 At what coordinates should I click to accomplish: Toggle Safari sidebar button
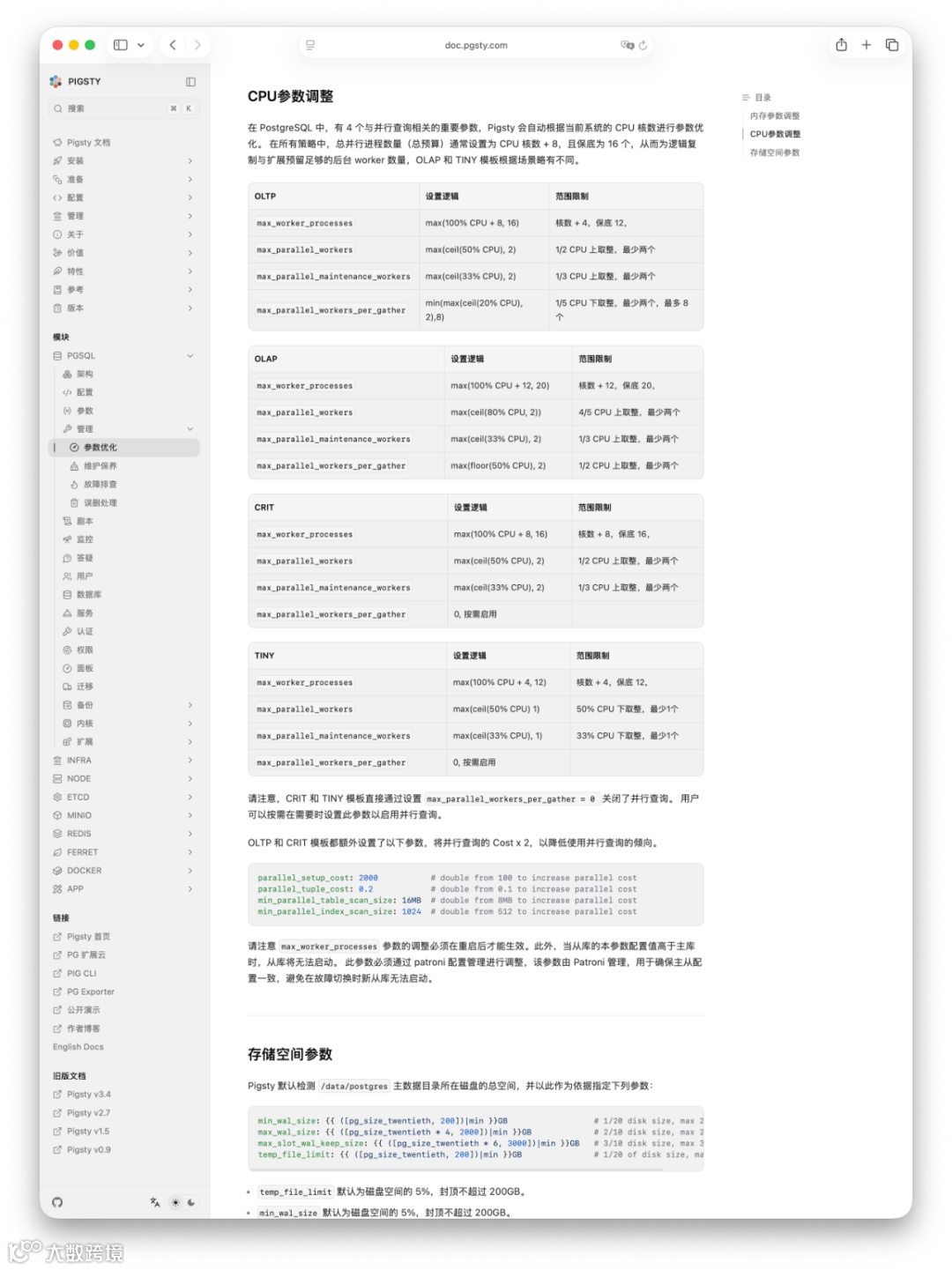click(x=121, y=45)
